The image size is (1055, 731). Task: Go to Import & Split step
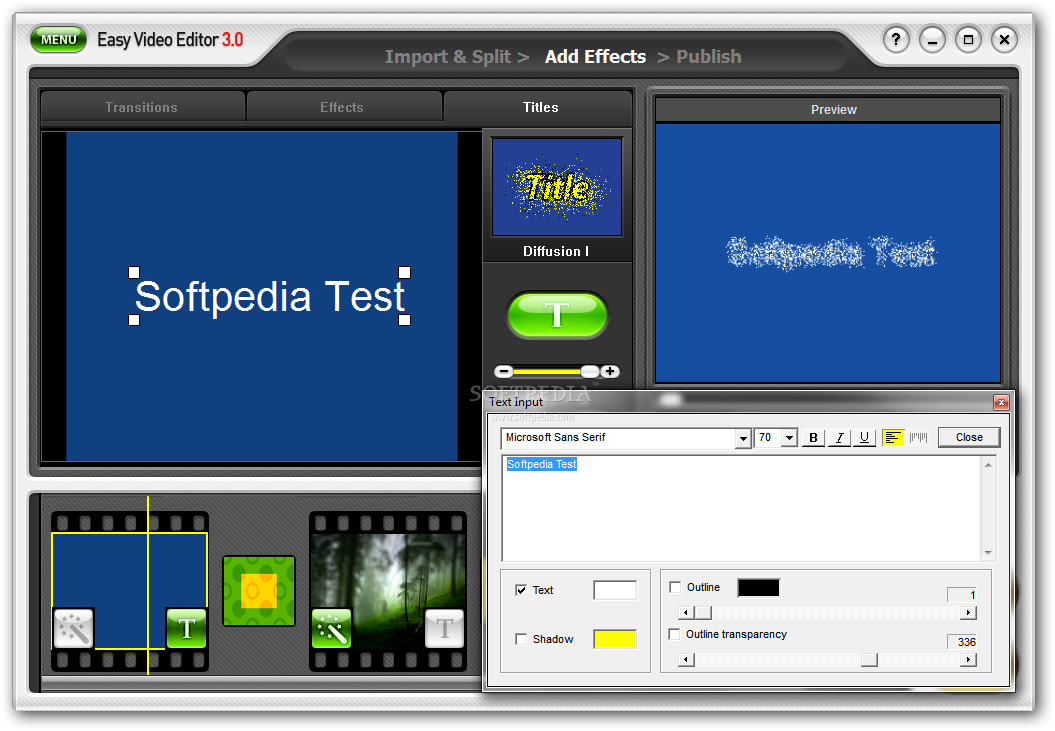448,57
